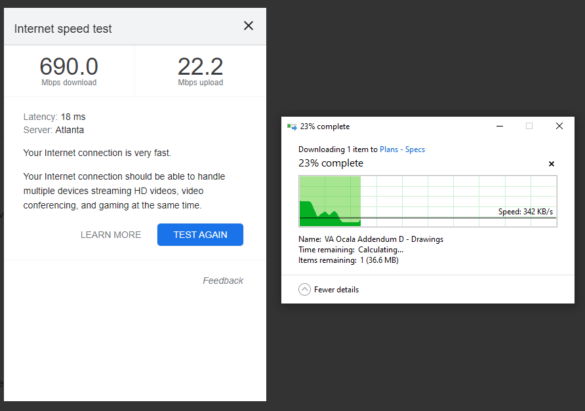Minimize the 23% complete download window

(x=500, y=126)
